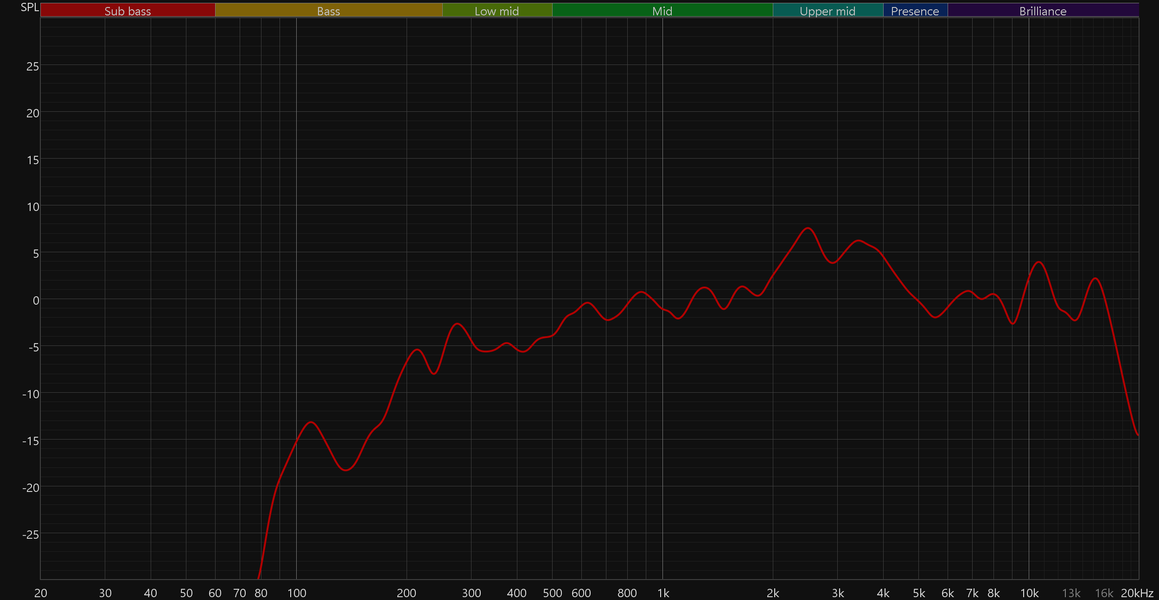Click the 25 dB SPL axis label

tap(33, 66)
